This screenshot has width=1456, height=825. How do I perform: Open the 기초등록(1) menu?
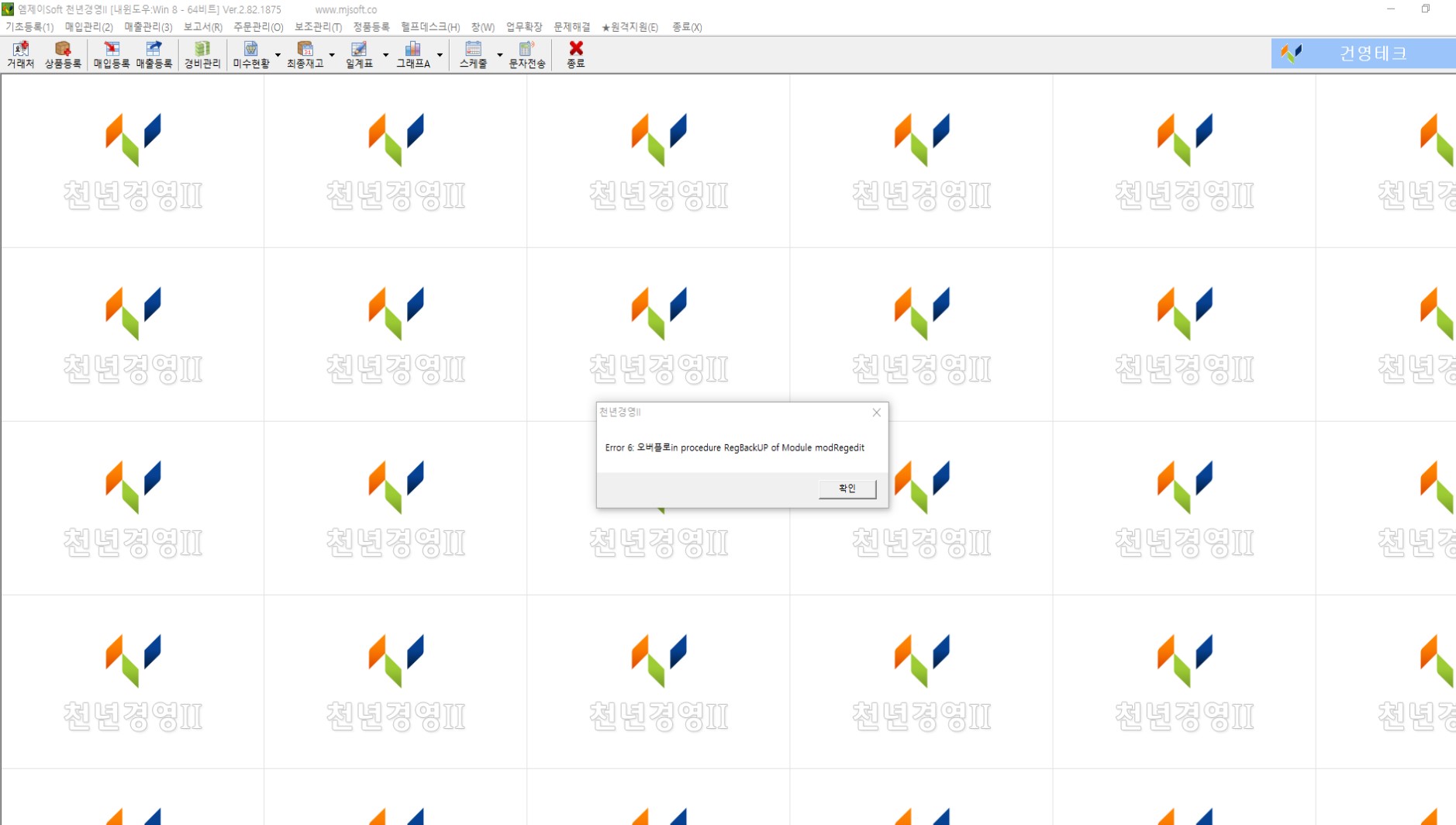[29, 27]
